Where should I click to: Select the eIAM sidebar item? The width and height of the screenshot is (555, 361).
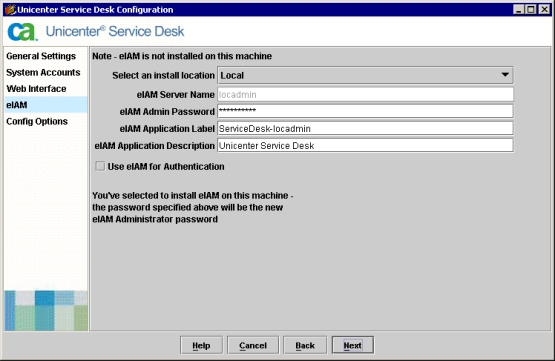(46, 105)
